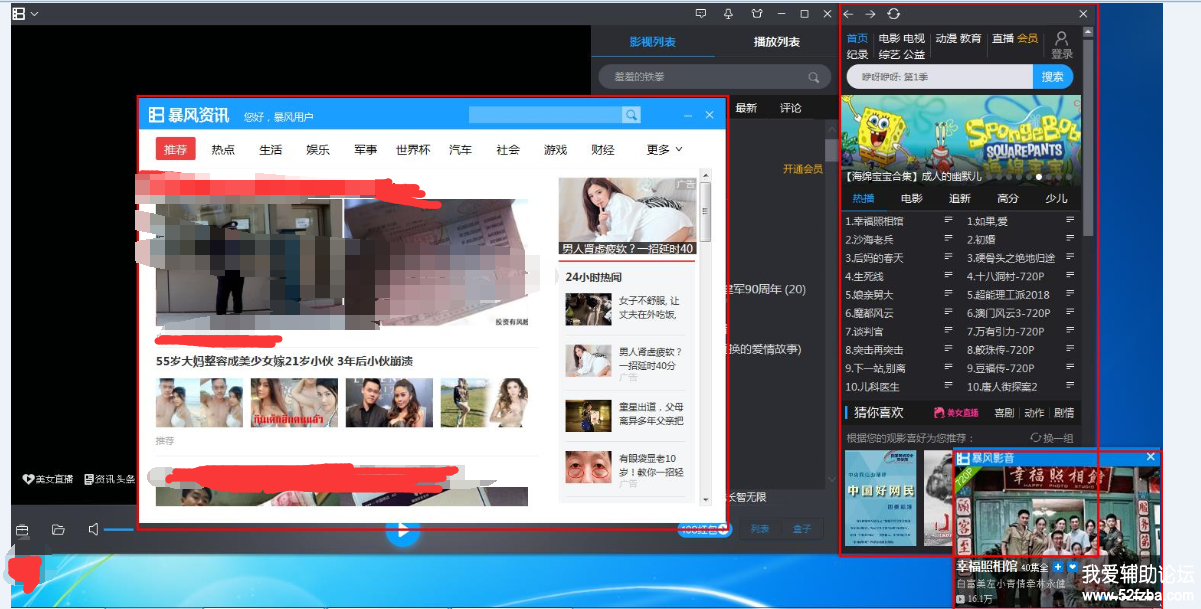Click the scroll-down arrow of news window scrollbar
This screenshot has width=1201, height=609.
(705, 498)
